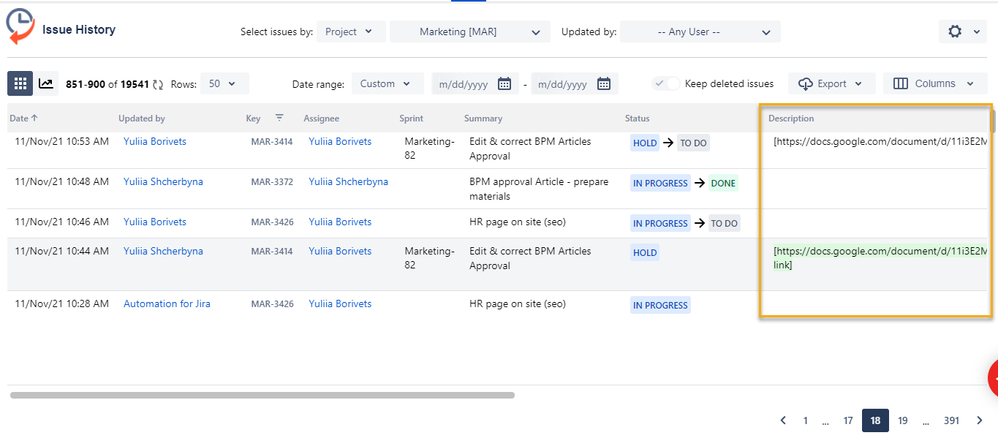
Task: Click the DONE status badge
Action: click(723, 183)
